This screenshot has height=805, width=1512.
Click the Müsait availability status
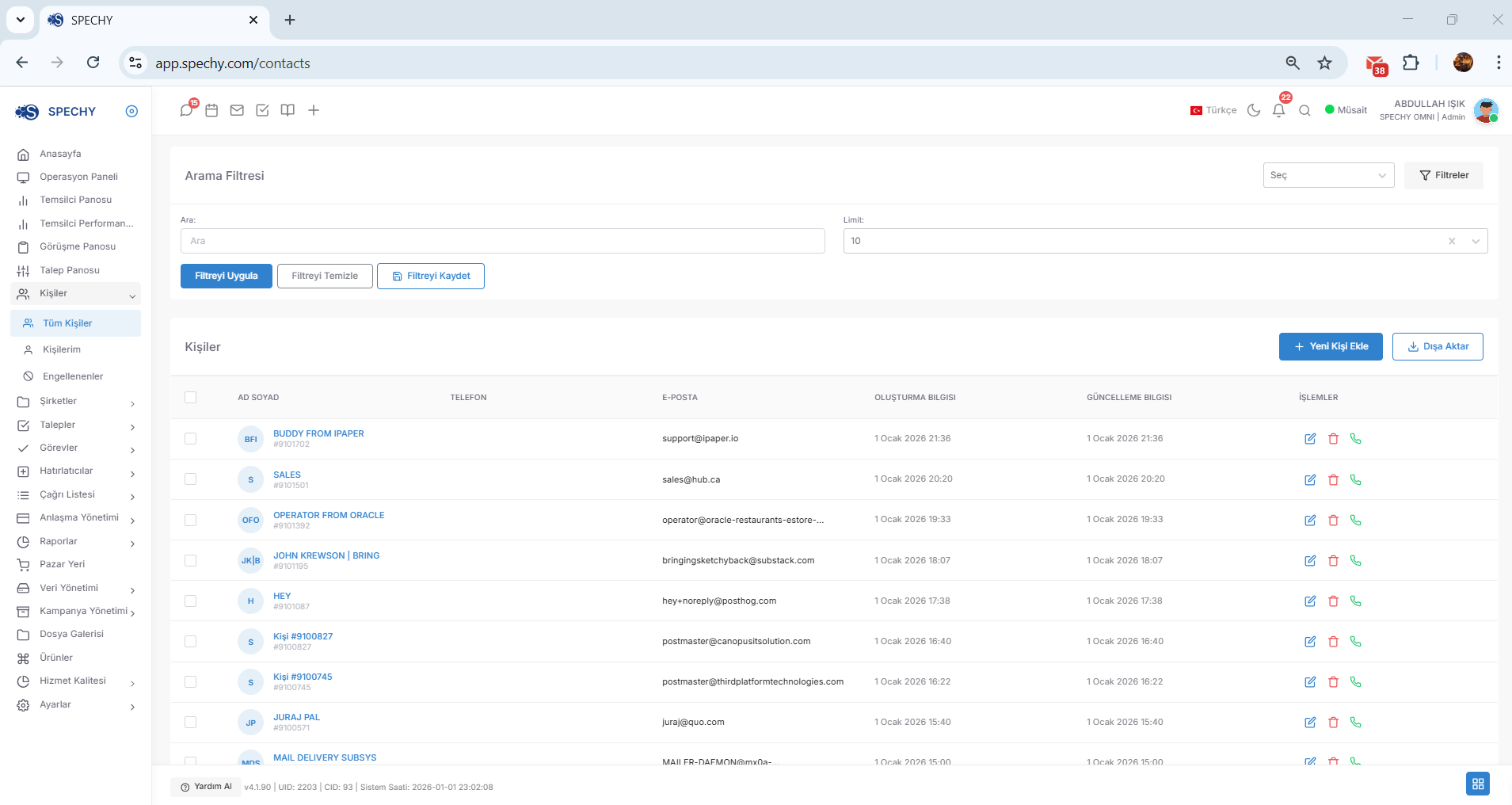pyautogui.click(x=1346, y=110)
